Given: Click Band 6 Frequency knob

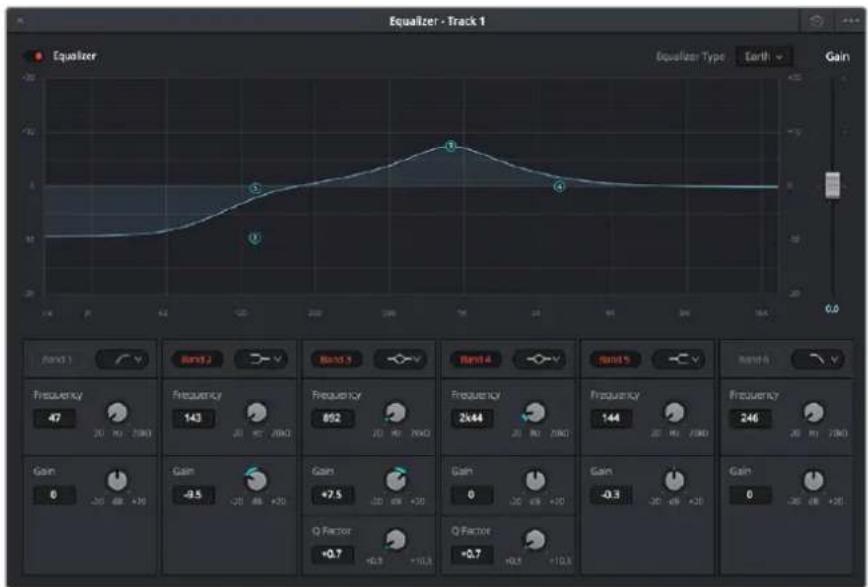Looking at the screenshot, I should pyautogui.click(x=813, y=413).
